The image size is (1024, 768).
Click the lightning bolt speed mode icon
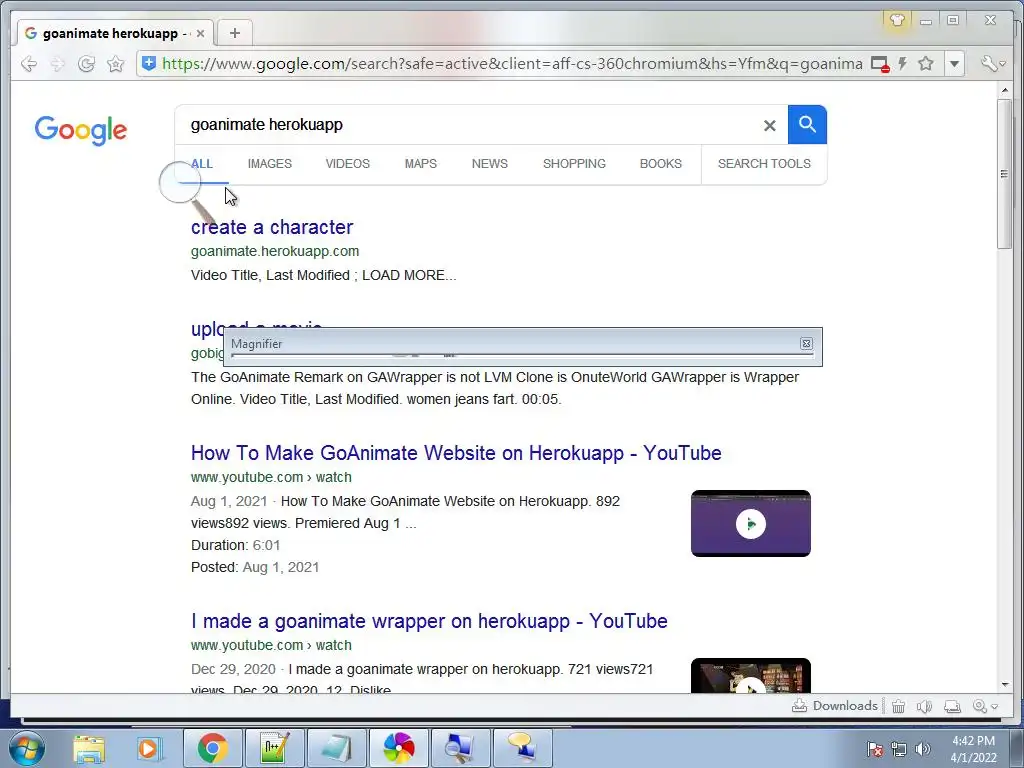(903, 63)
